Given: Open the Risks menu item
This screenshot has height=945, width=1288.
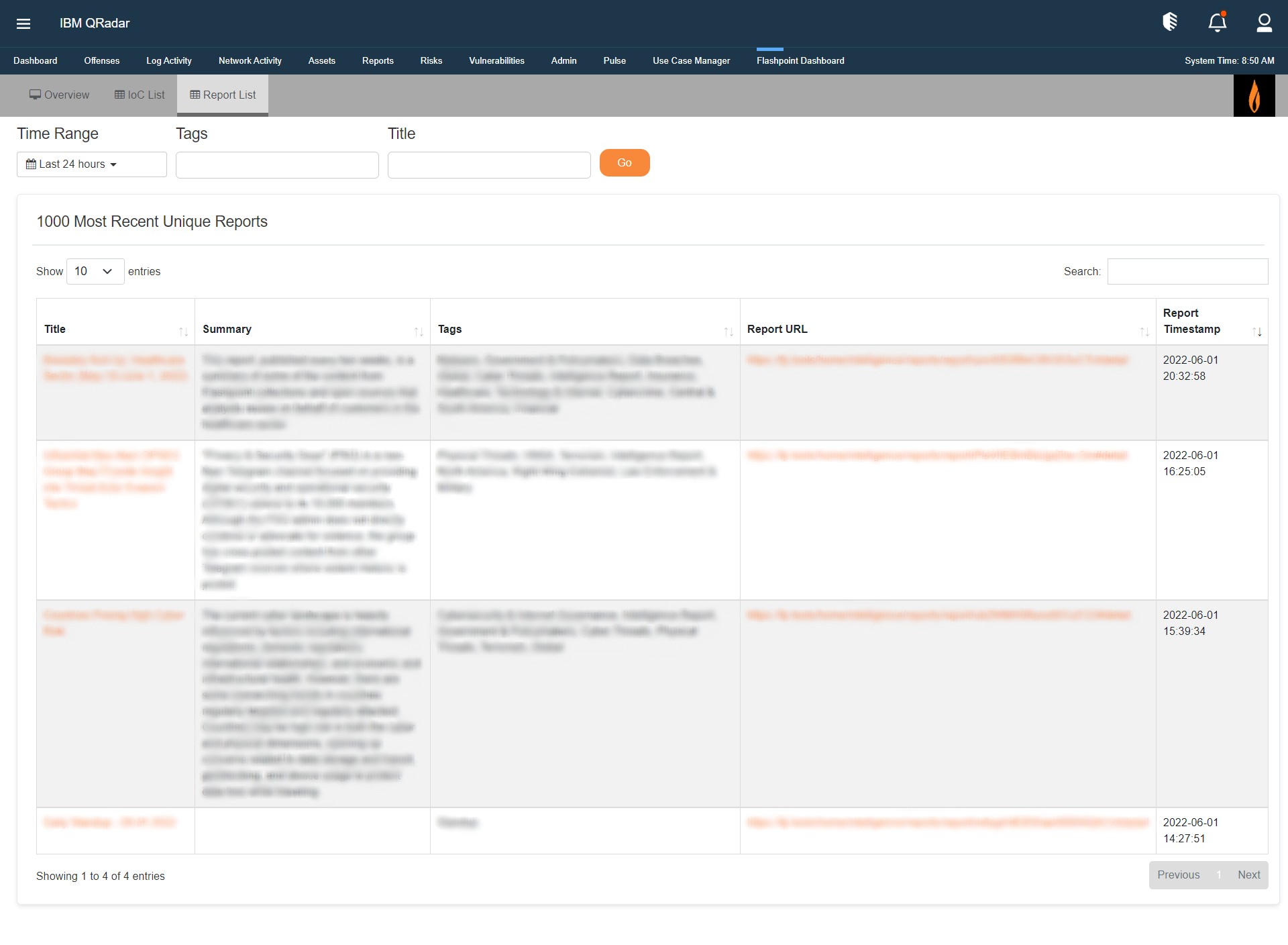Looking at the screenshot, I should coord(431,60).
